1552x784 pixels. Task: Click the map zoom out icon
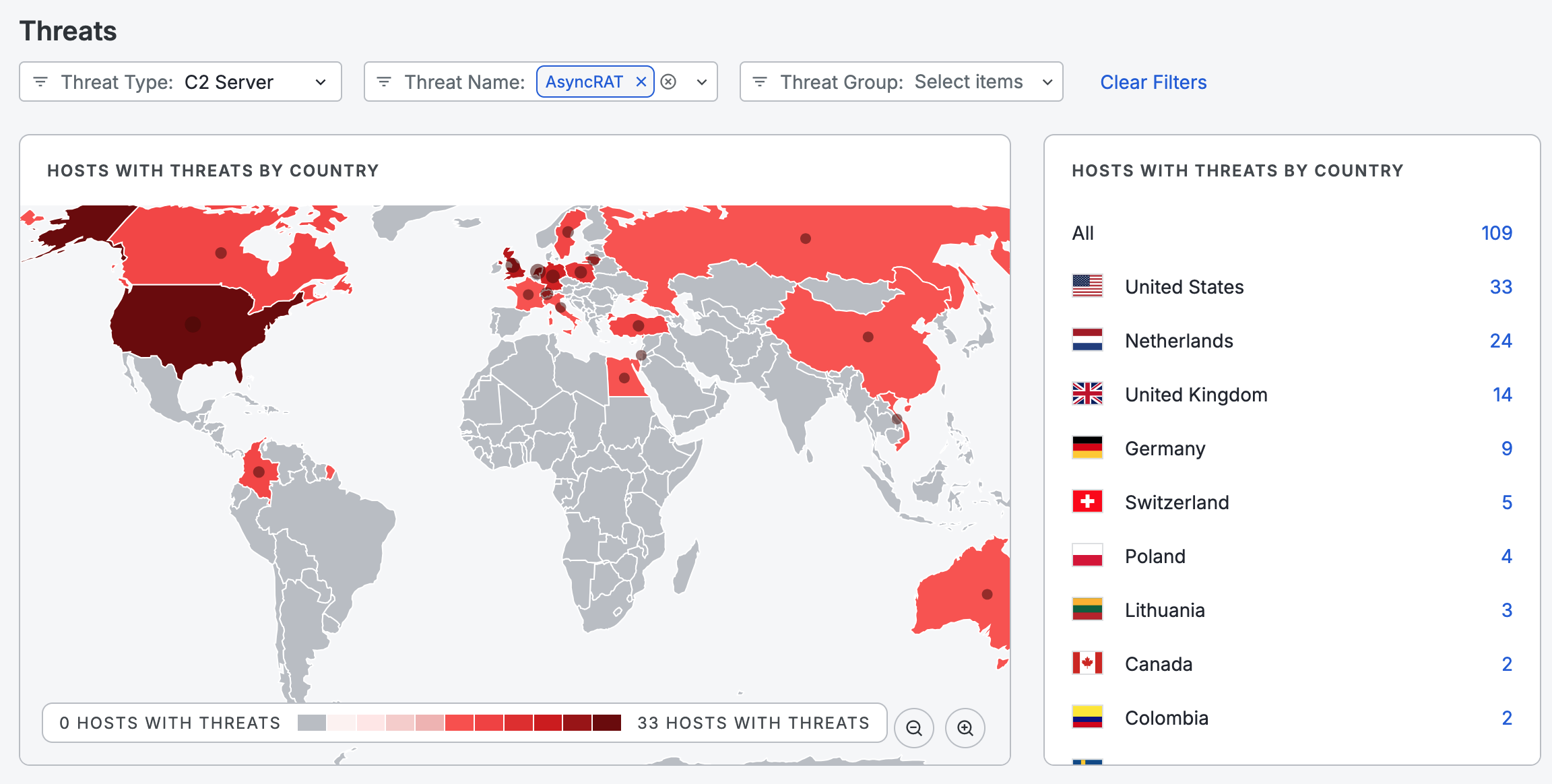click(913, 727)
